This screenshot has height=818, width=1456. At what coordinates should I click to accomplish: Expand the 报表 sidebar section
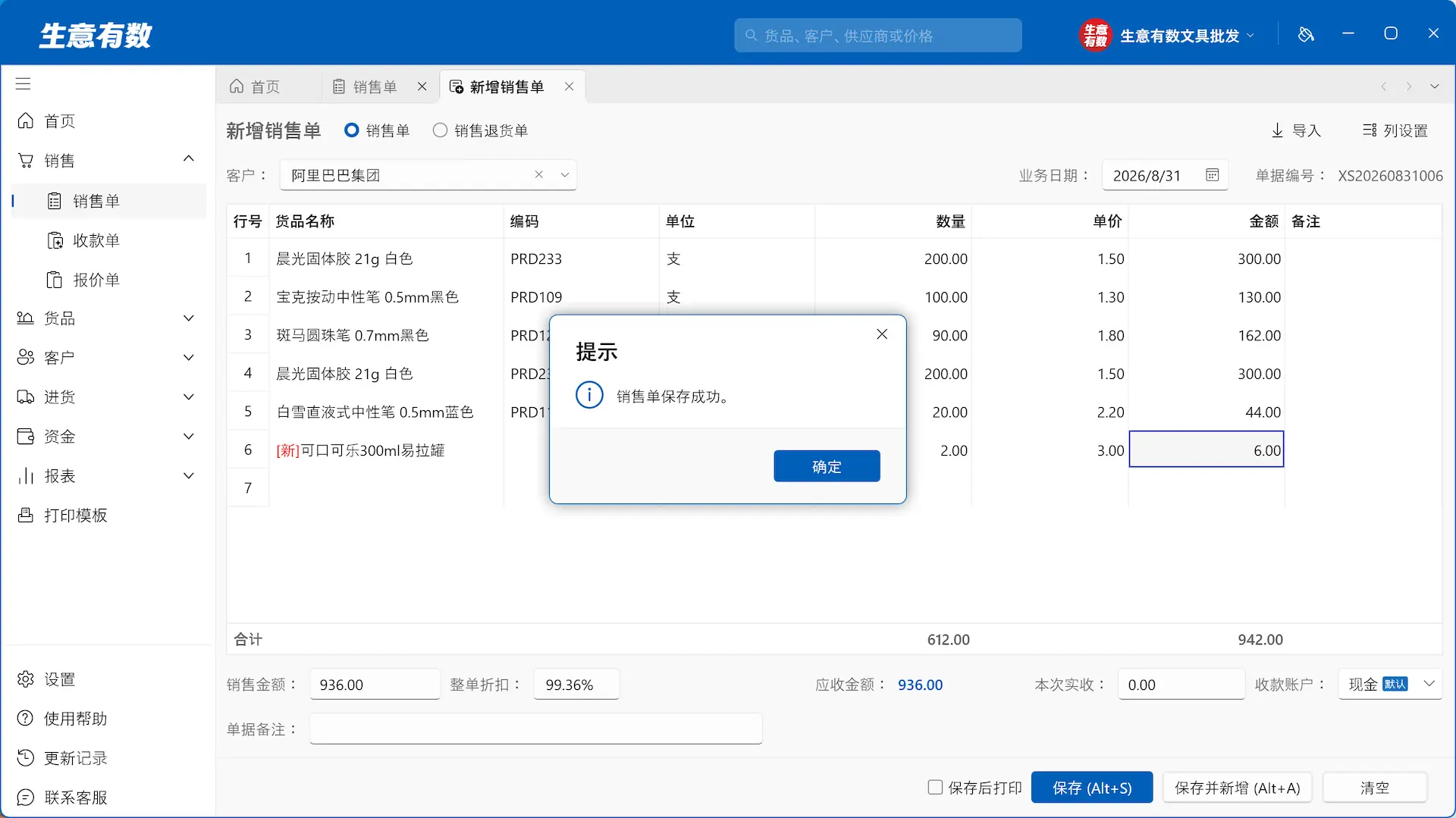189,476
